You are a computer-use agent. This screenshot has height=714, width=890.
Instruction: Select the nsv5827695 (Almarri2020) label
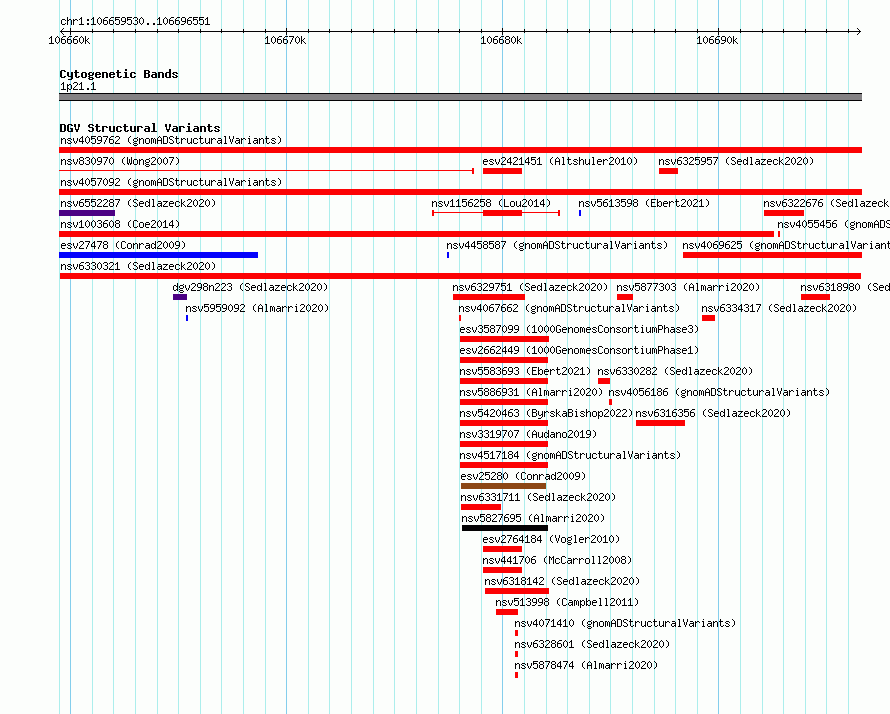point(533,518)
